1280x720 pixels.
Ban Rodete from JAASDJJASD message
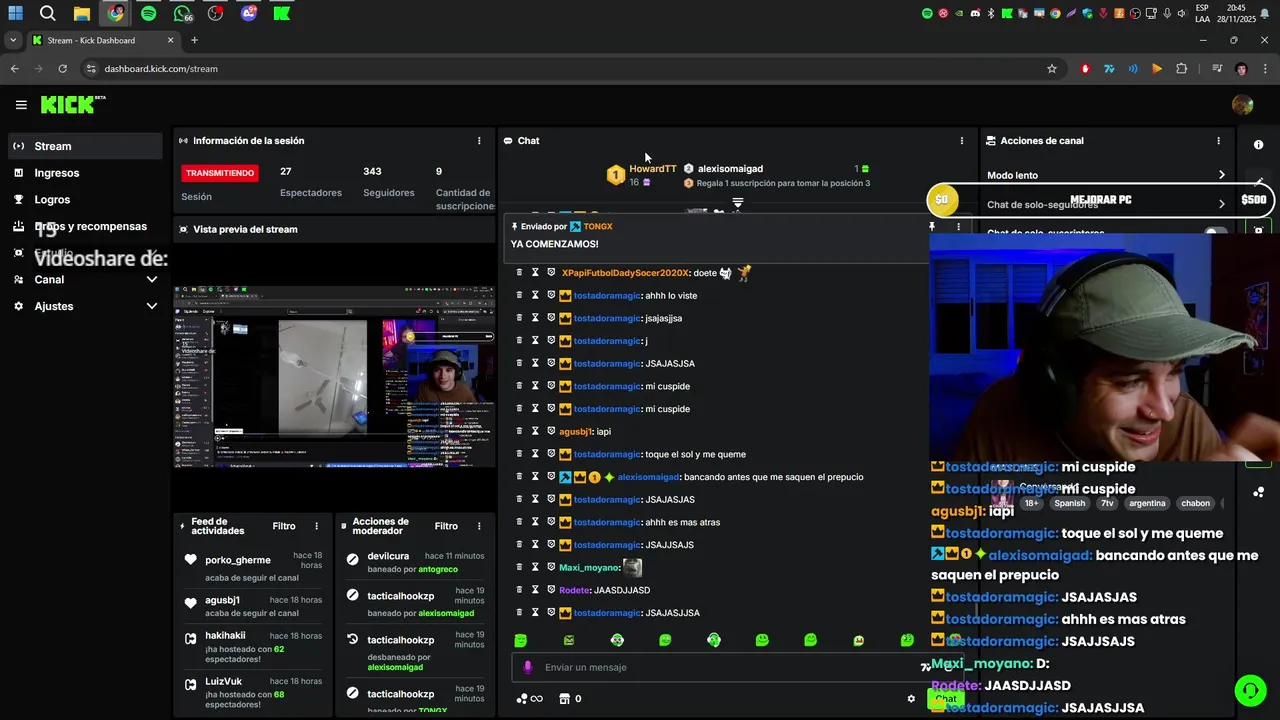551,590
